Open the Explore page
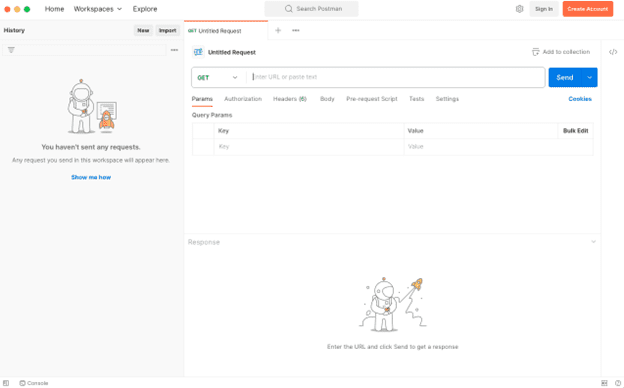Image resolution: width=624 pixels, height=388 pixels. click(145, 9)
